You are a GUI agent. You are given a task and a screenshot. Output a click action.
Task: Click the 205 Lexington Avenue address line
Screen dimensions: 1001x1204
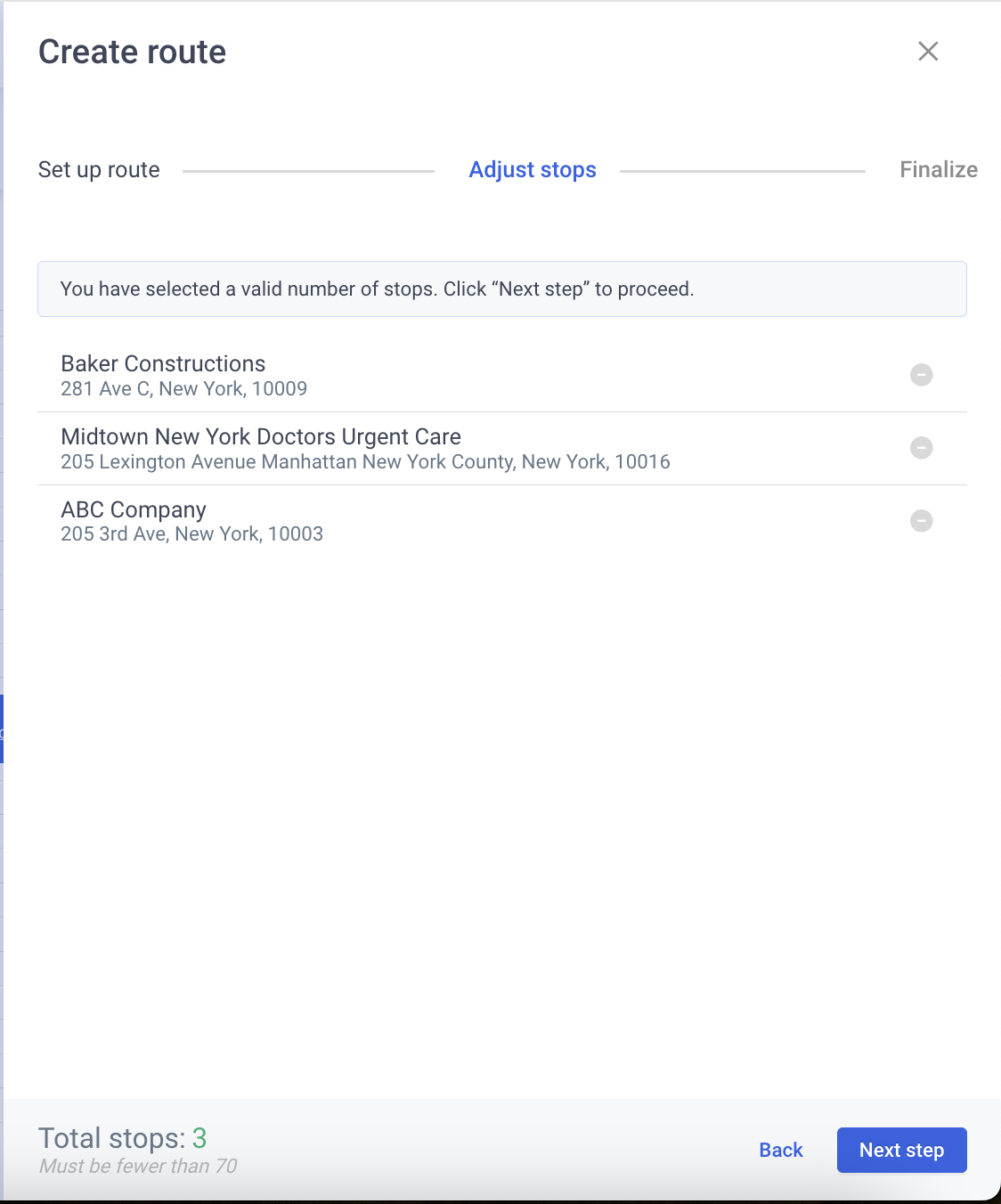coord(365,462)
